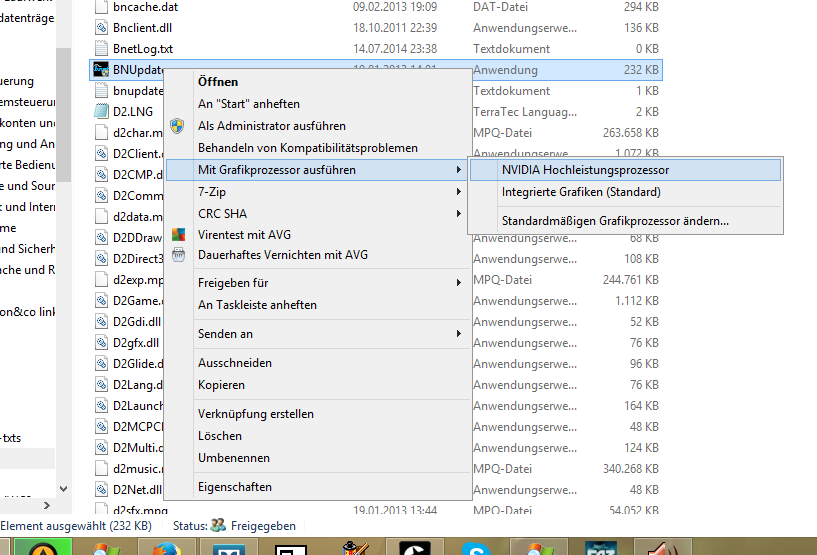Select the Bnclient.dll file icon
The height and width of the screenshot is (555, 817).
click(101, 28)
